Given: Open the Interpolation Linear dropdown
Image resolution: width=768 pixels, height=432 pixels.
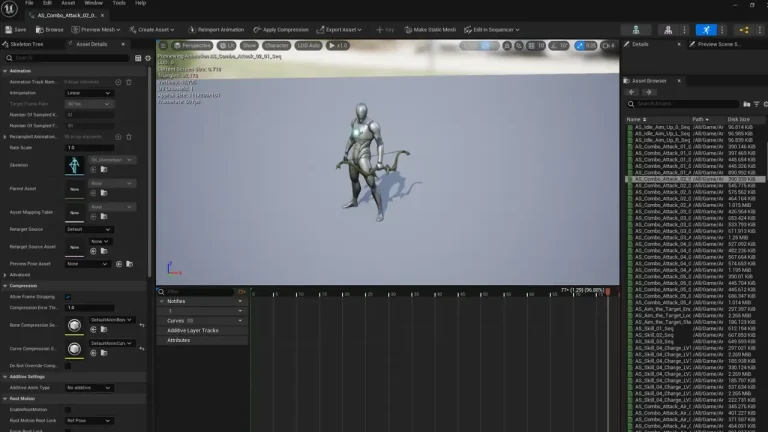Looking at the screenshot, I should (89, 93).
